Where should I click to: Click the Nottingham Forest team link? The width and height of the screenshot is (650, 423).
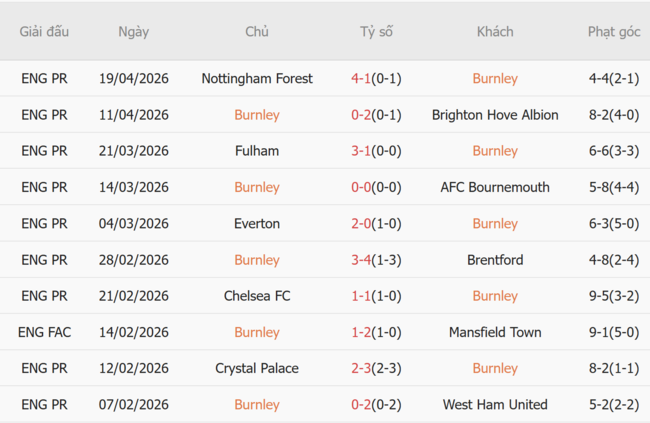coord(257,78)
